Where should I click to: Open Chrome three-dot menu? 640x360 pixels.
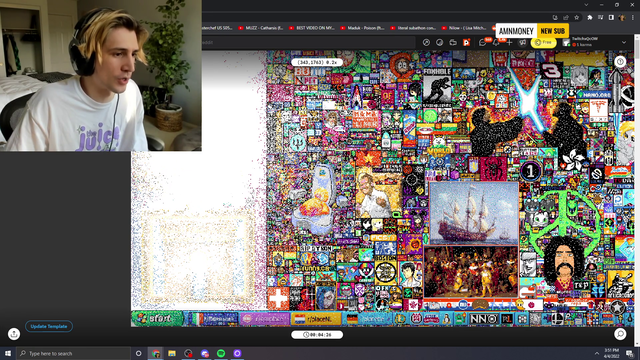click(633, 18)
